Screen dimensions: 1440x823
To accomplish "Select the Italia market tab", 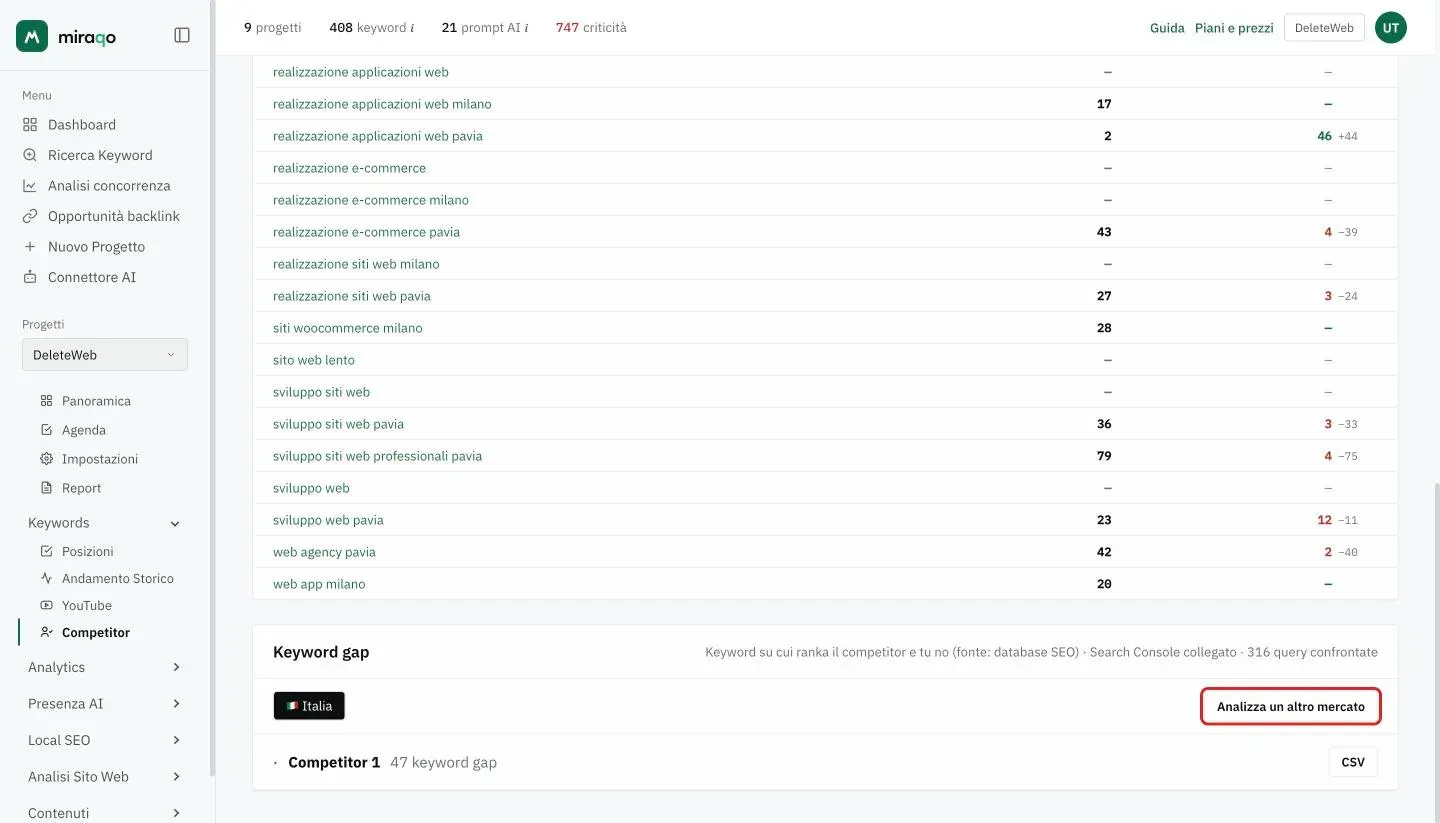I will point(309,706).
